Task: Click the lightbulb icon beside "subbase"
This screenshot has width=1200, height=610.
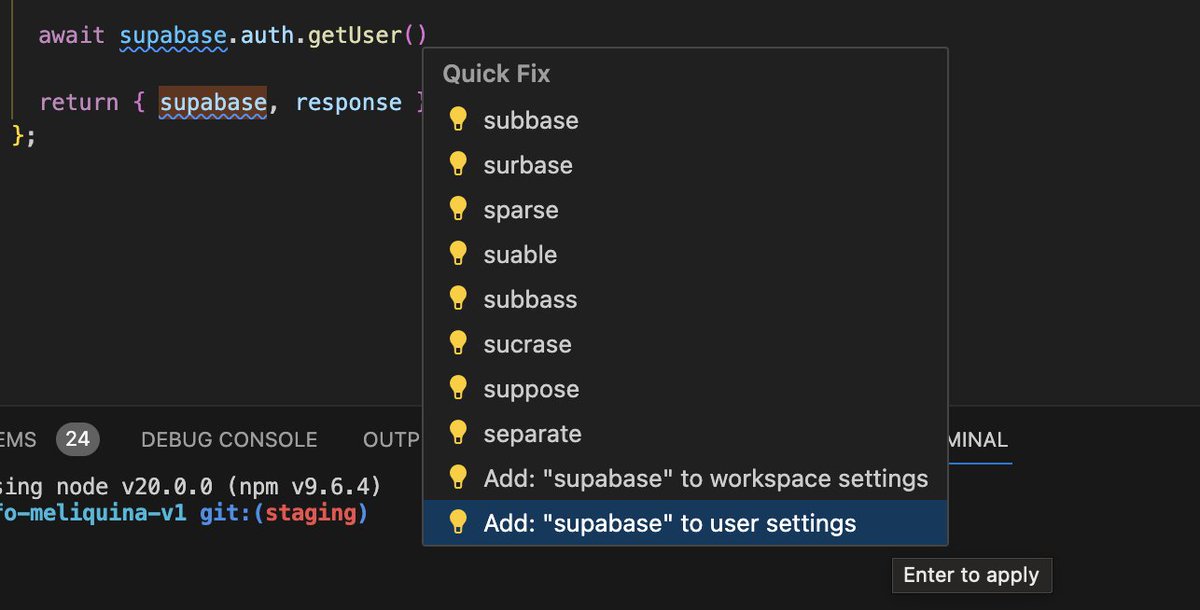Action: pos(458,119)
